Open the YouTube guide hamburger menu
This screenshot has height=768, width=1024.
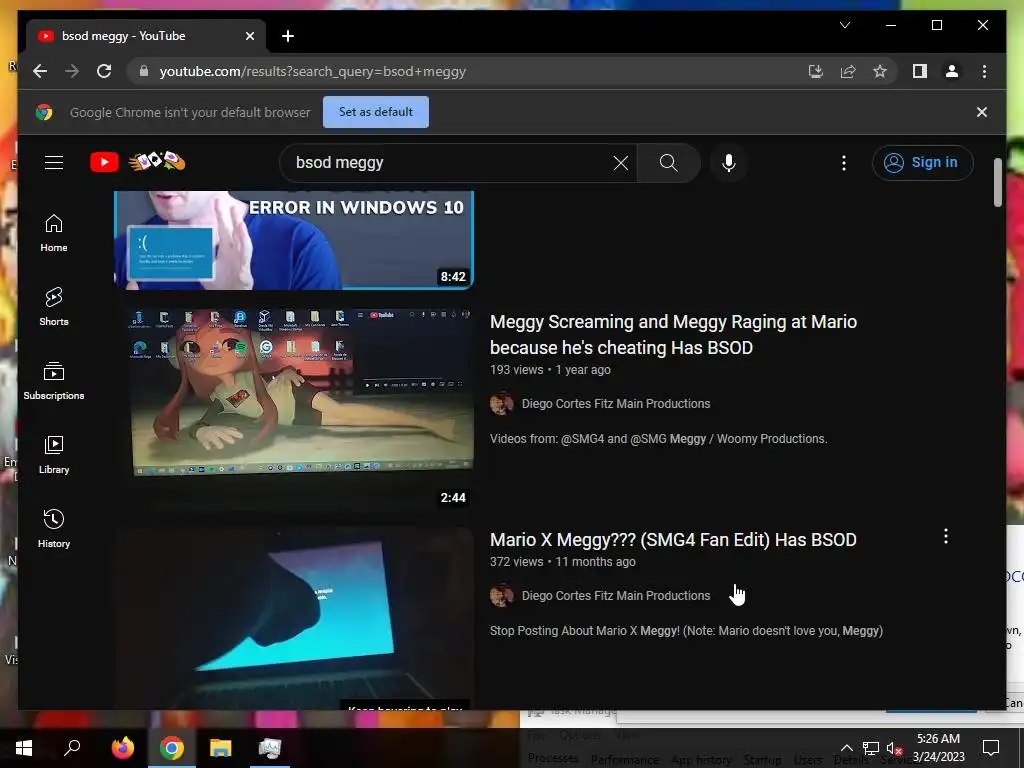click(54, 163)
